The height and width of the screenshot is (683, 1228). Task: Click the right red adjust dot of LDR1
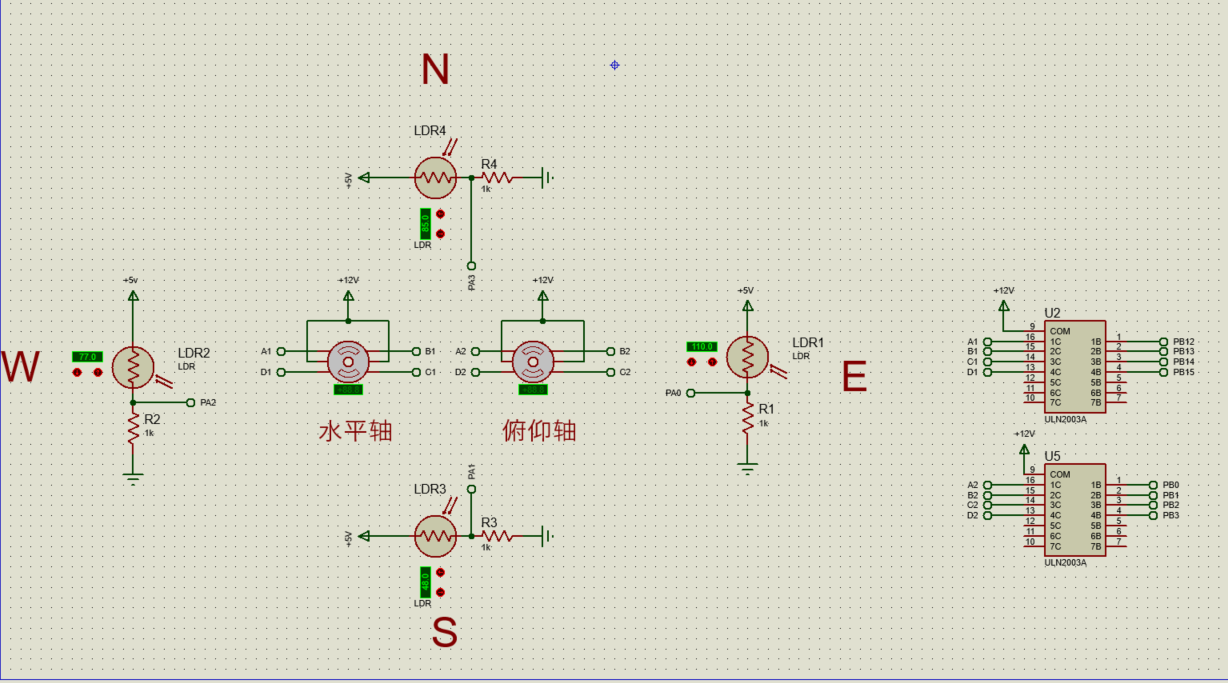coord(712,362)
